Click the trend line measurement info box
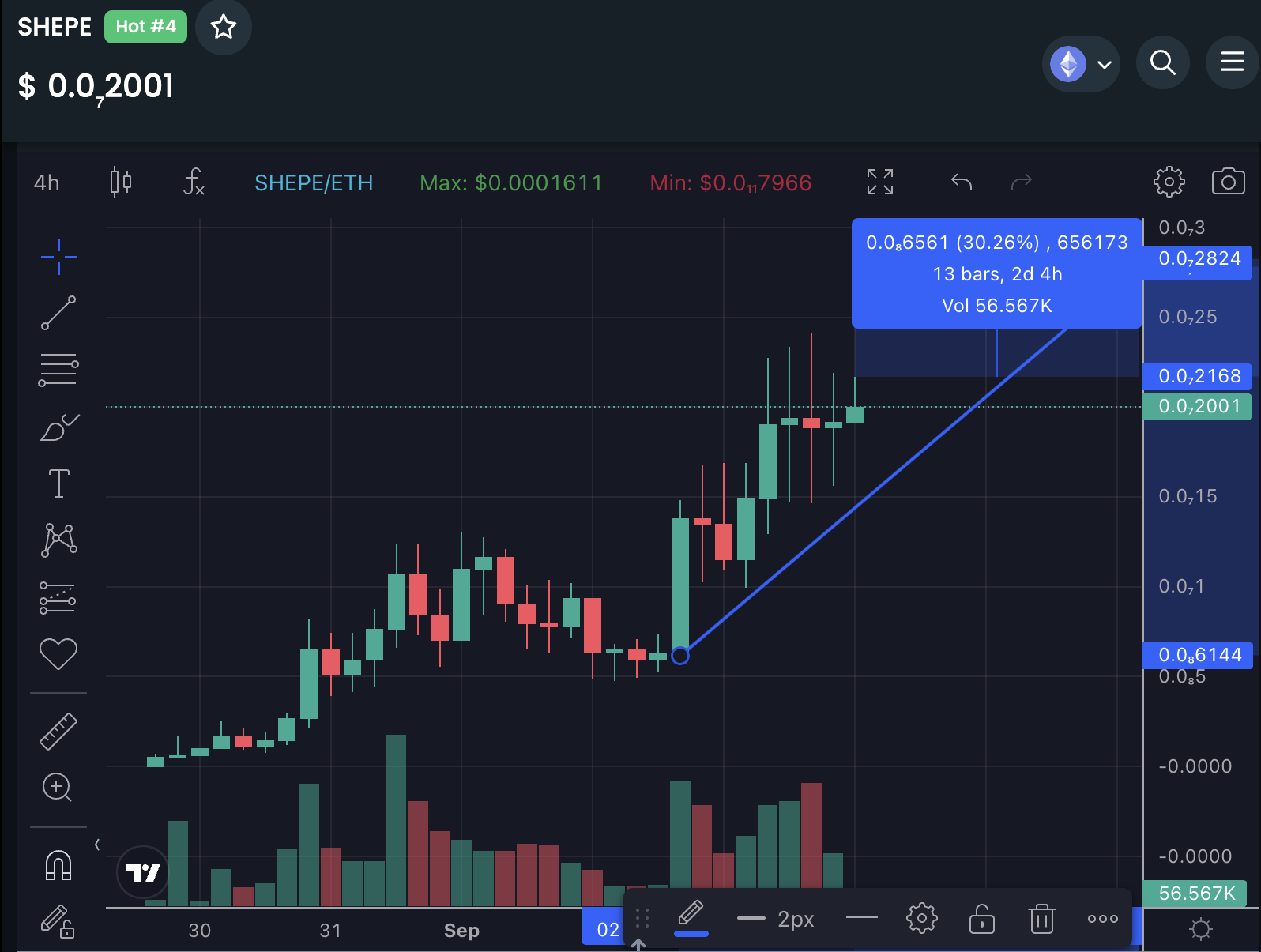The height and width of the screenshot is (952, 1261). click(997, 273)
